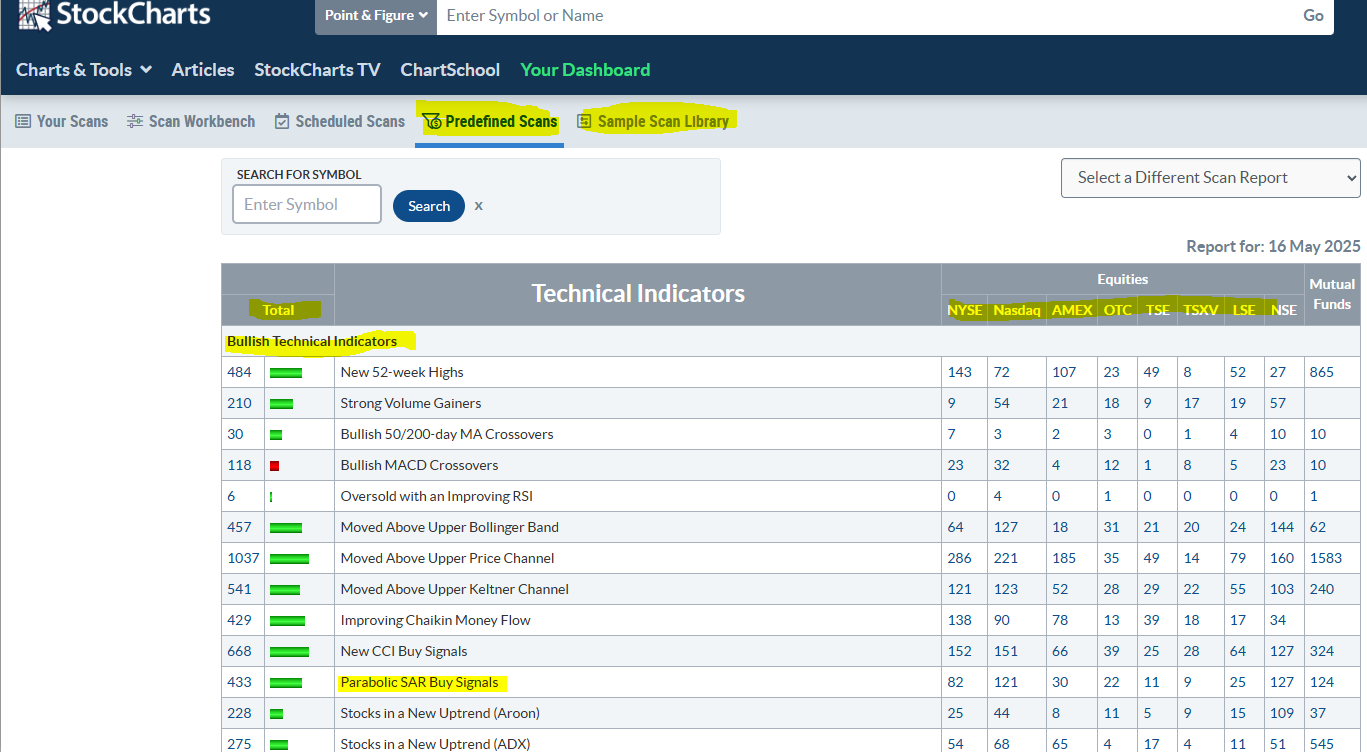Image resolution: width=1367 pixels, height=752 pixels.
Task: Open Bullish 50/200-day MA Crossovers scan
Action: [447, 434]
